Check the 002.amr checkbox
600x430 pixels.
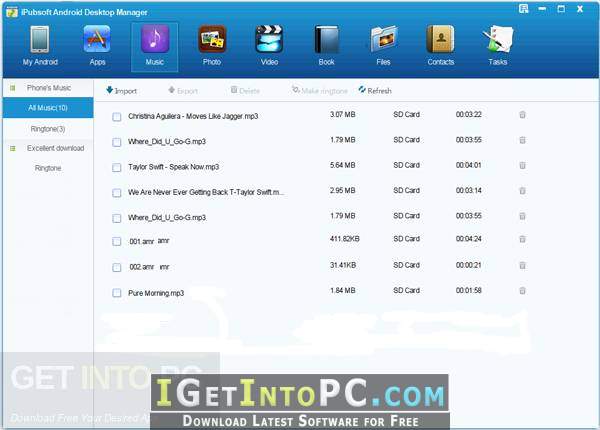[x=117, y=267]
